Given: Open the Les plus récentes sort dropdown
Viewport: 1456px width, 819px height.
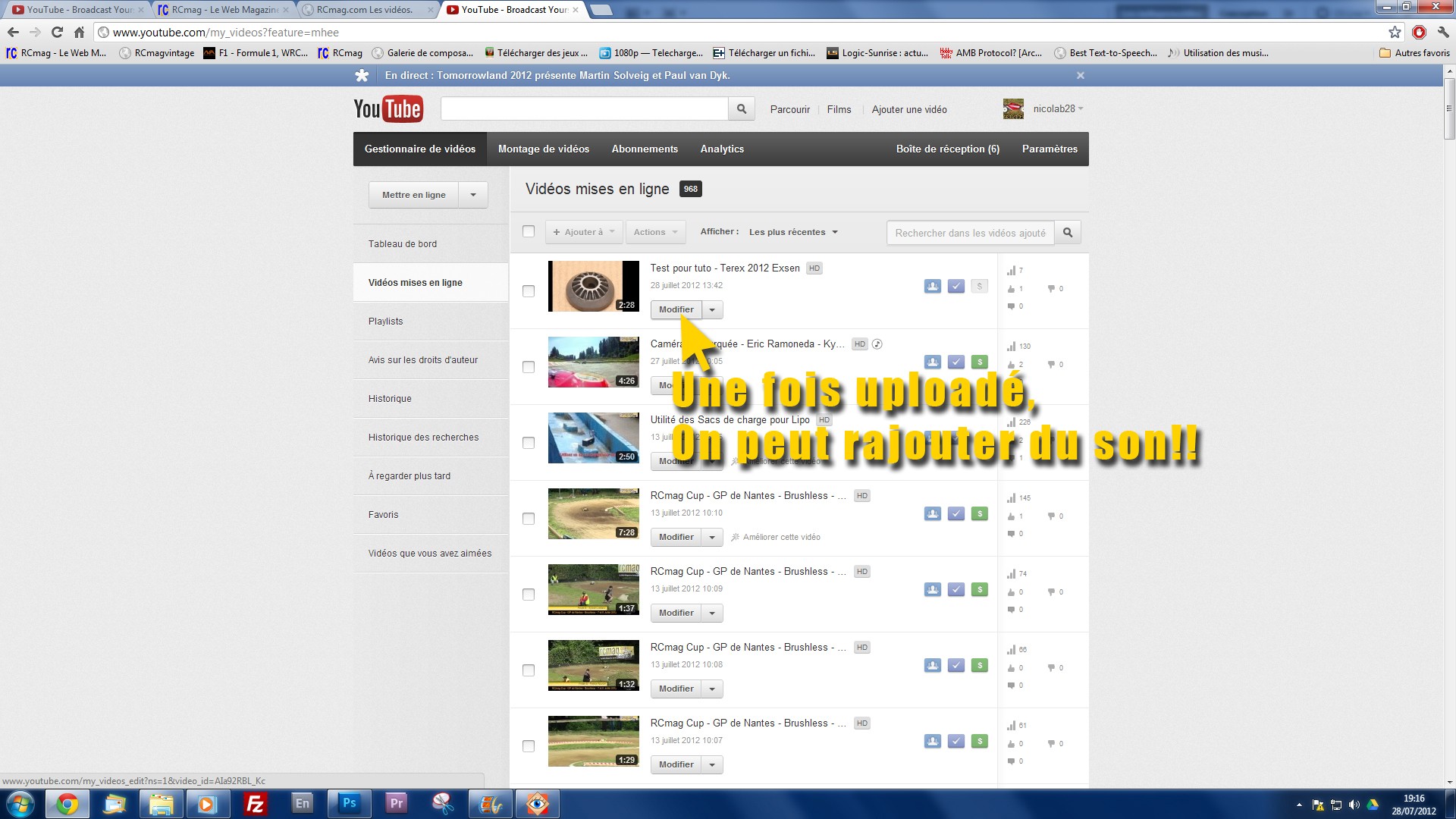Looking at the screenshot, I should click(793, 232).
